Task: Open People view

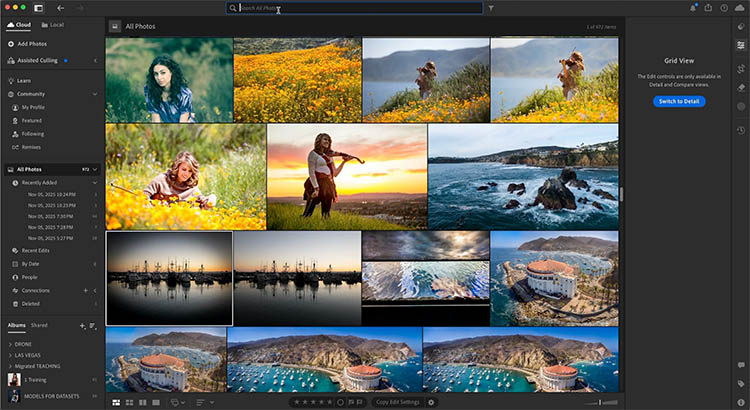Action: 25,277
